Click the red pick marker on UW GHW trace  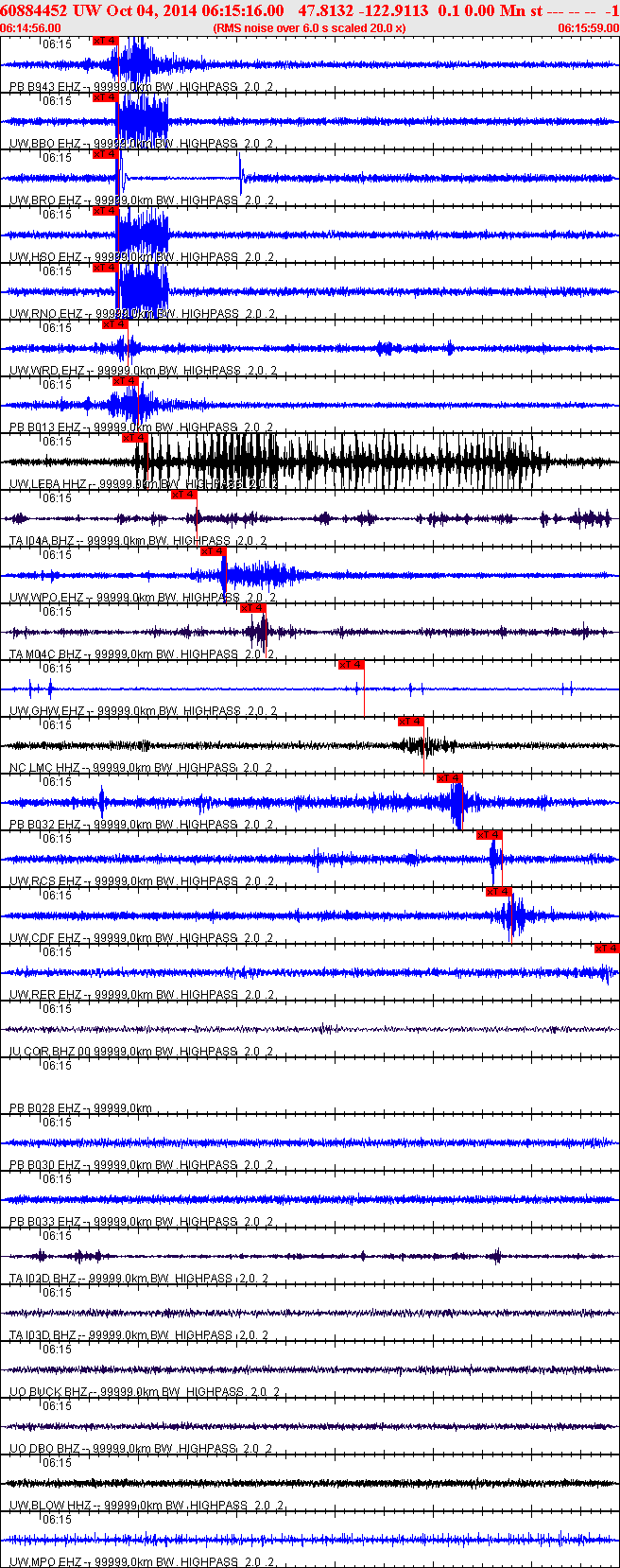coord(351,665)
